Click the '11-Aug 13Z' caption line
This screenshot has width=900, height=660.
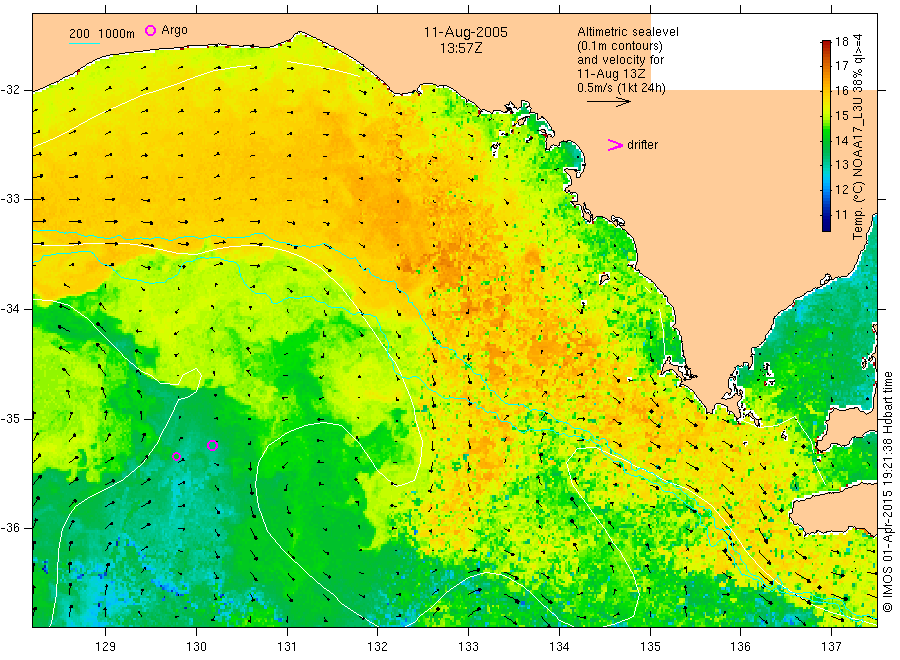(x=611, y=74)
